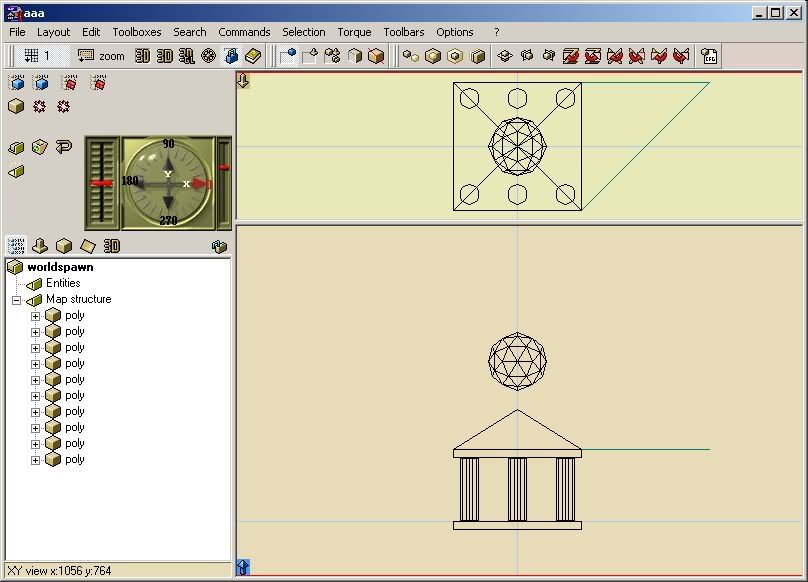Open the Torque menu
This screenshot has height=582, width=808.
[354, 32]
